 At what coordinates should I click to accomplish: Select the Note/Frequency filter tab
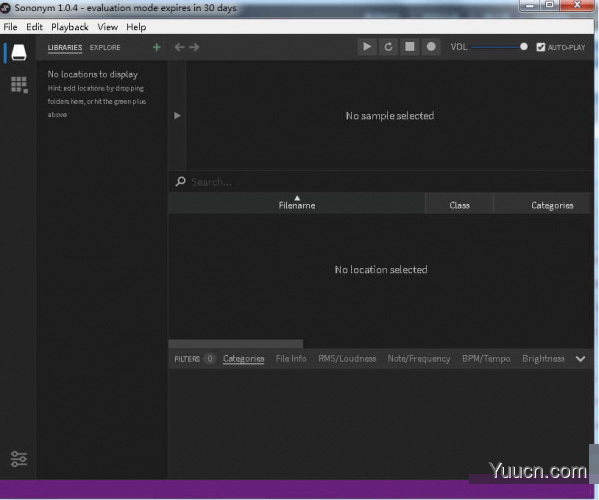[419, 359]
